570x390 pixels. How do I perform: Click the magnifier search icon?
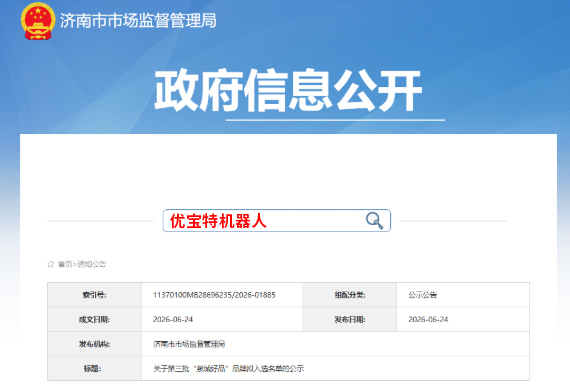[x=374, y=220]
